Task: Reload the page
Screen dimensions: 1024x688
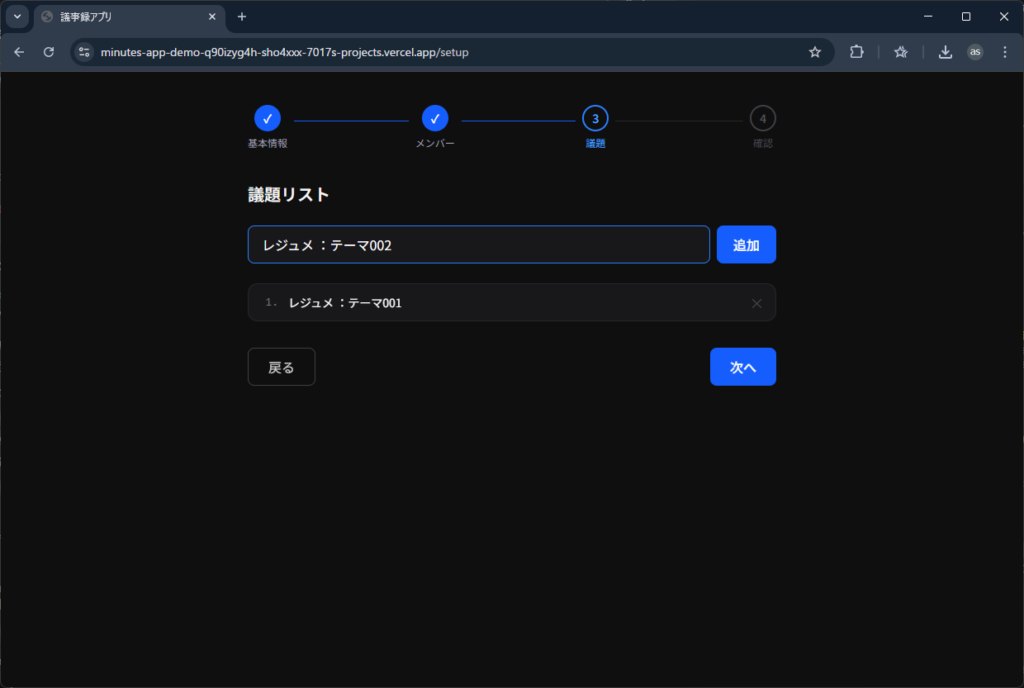Action: [x=48, y=52]
